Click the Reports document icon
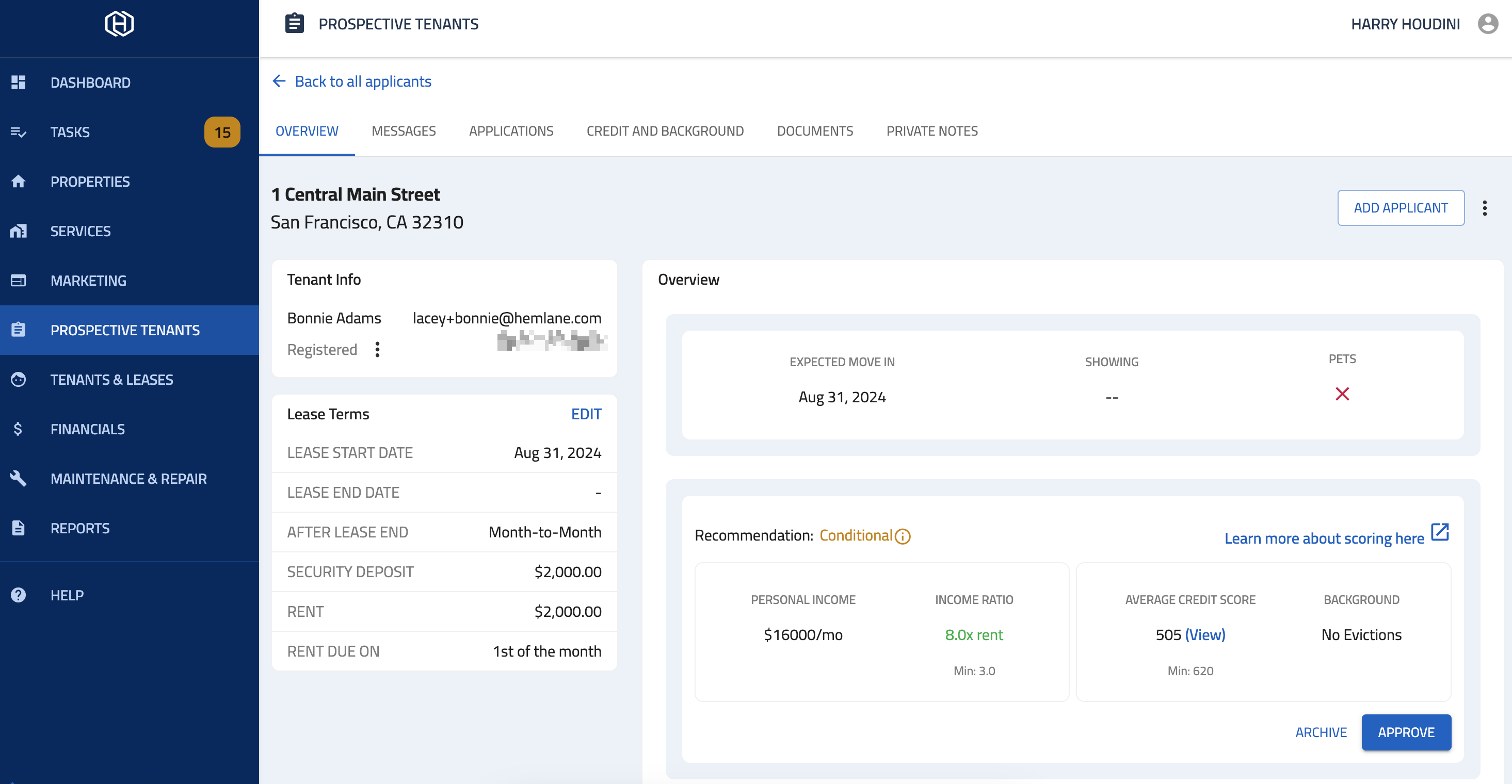Viewport: 1512px width, 784px height. click(18, 528)
